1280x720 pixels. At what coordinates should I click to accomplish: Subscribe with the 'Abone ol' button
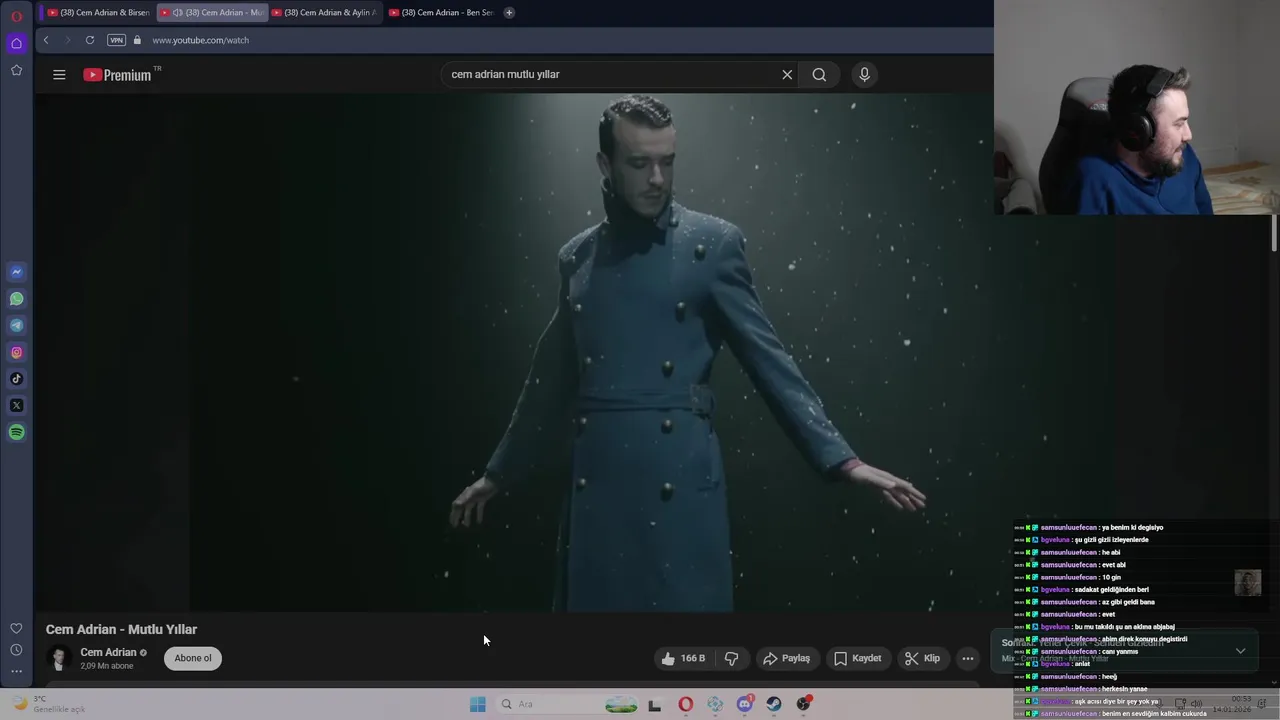click(x=193, y=658)
